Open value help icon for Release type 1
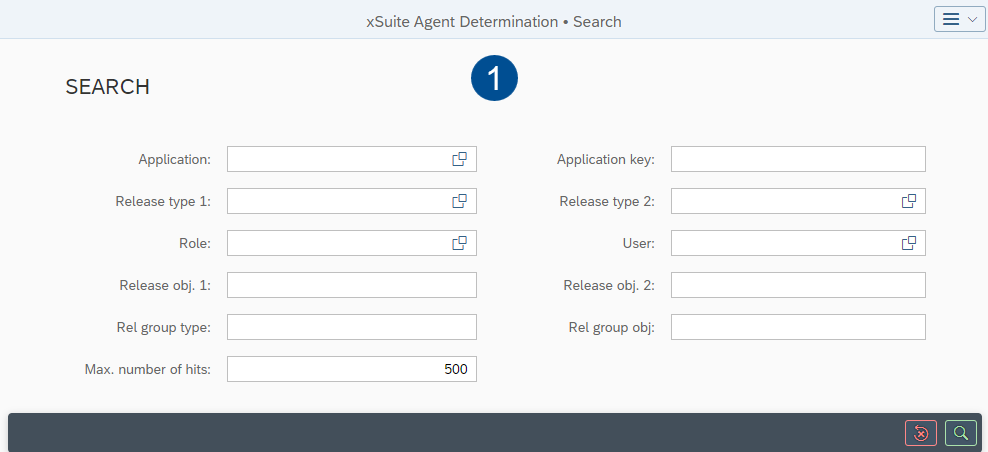The width and height of the screenshot is (988, 452). [460, 201]
